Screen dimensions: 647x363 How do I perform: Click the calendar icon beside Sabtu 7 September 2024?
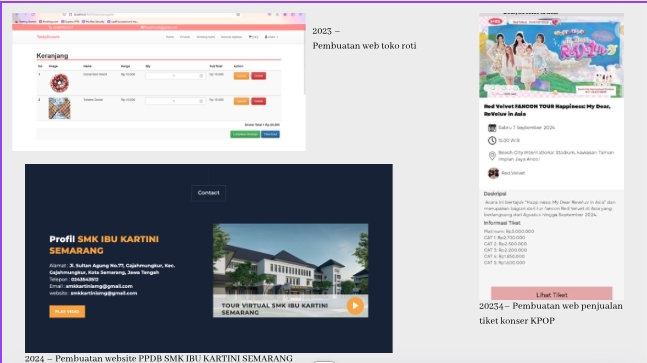pos(492,128)
